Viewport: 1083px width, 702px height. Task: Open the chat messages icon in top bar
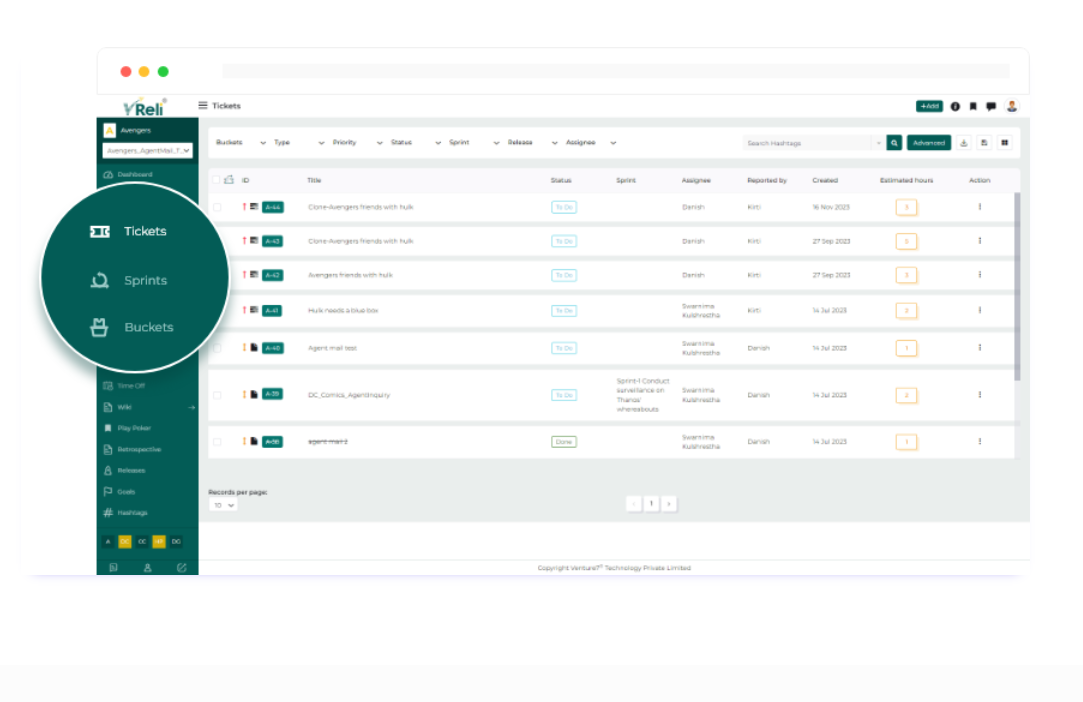coord(991,106)
